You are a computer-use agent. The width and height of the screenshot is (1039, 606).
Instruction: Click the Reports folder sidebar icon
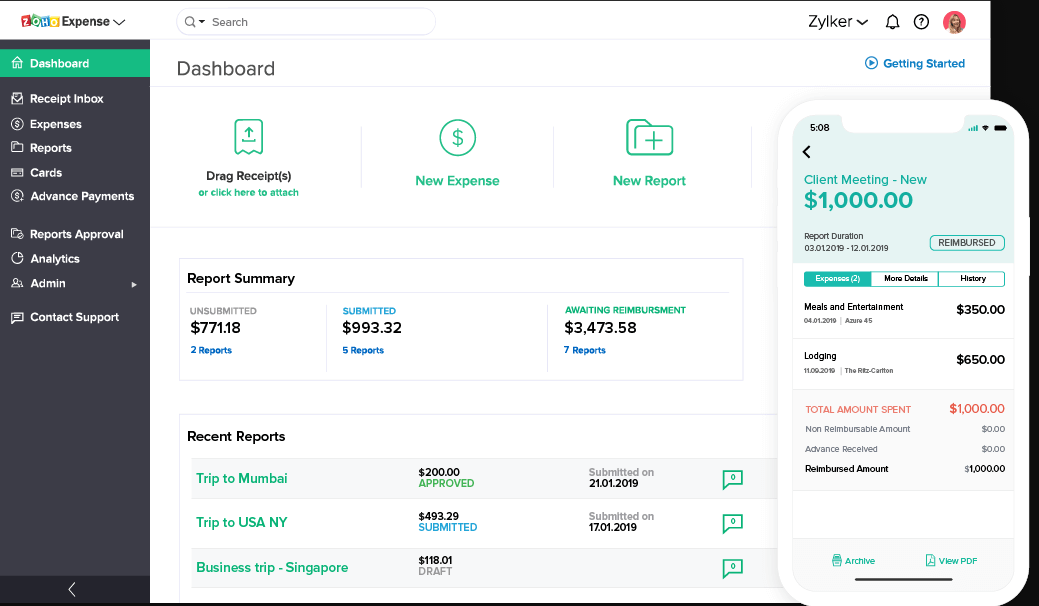point(17,147)
